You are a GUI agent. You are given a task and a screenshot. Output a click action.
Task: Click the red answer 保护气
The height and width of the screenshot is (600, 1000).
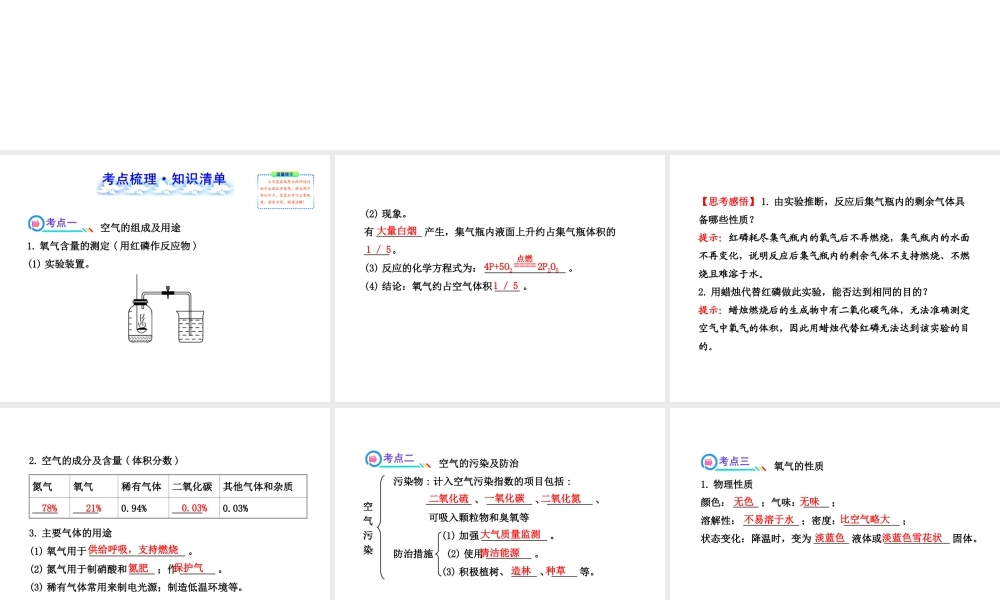[188, 568]
